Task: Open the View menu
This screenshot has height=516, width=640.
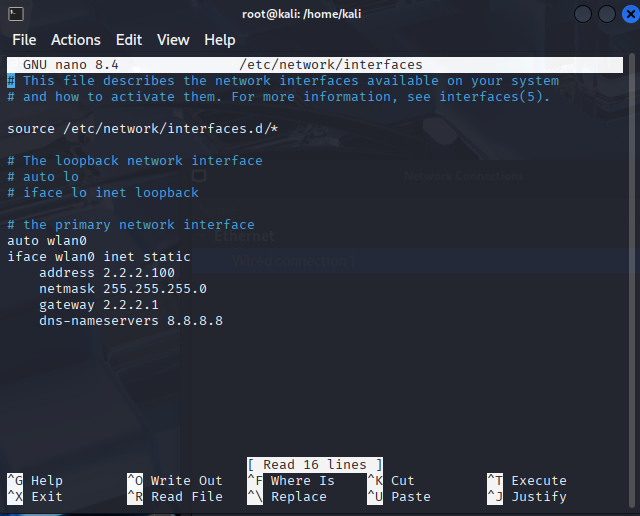Action: pyautogui.click(x=173, y=40)
